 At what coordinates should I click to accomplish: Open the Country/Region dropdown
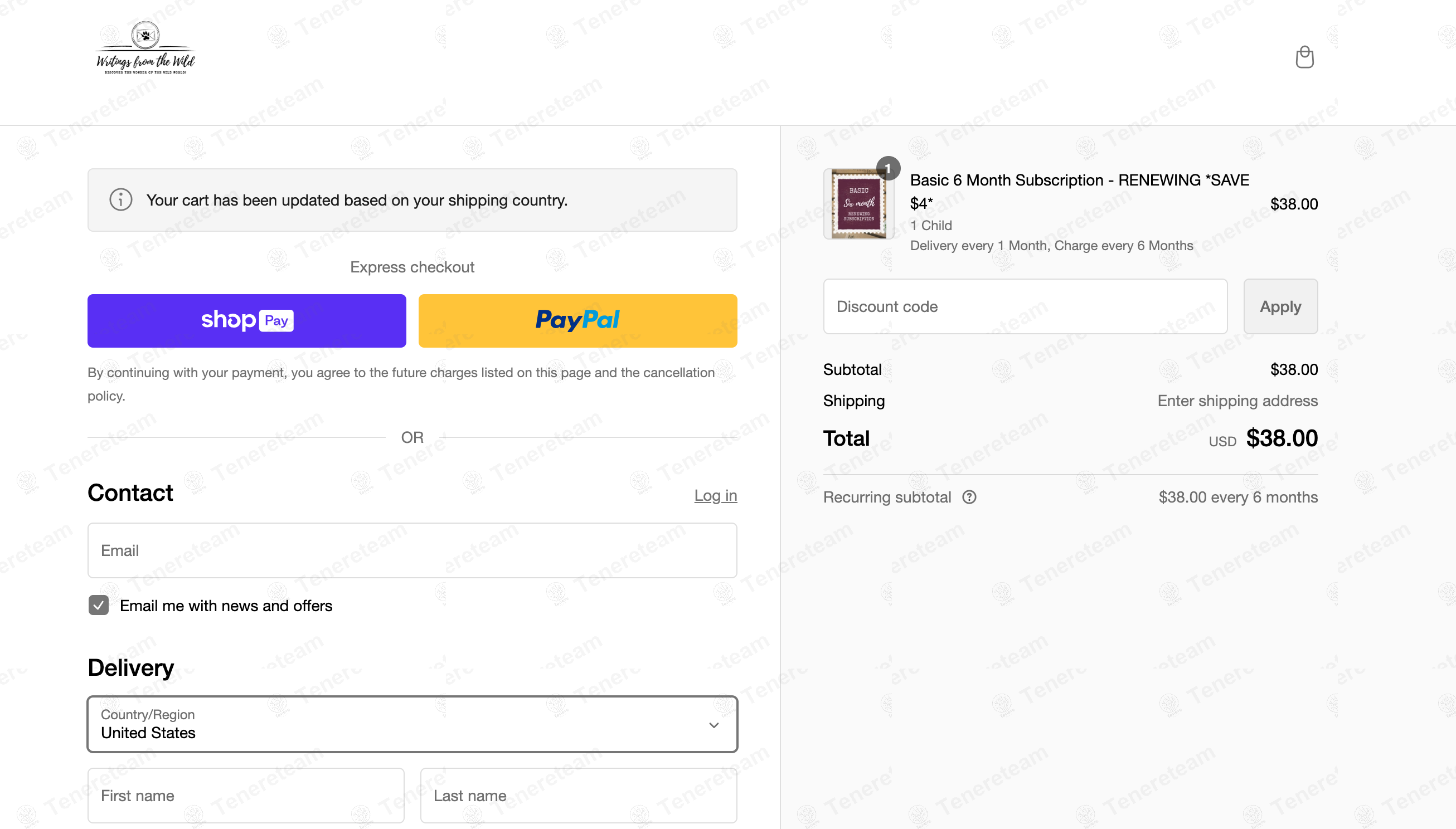[x=399, y=724]
